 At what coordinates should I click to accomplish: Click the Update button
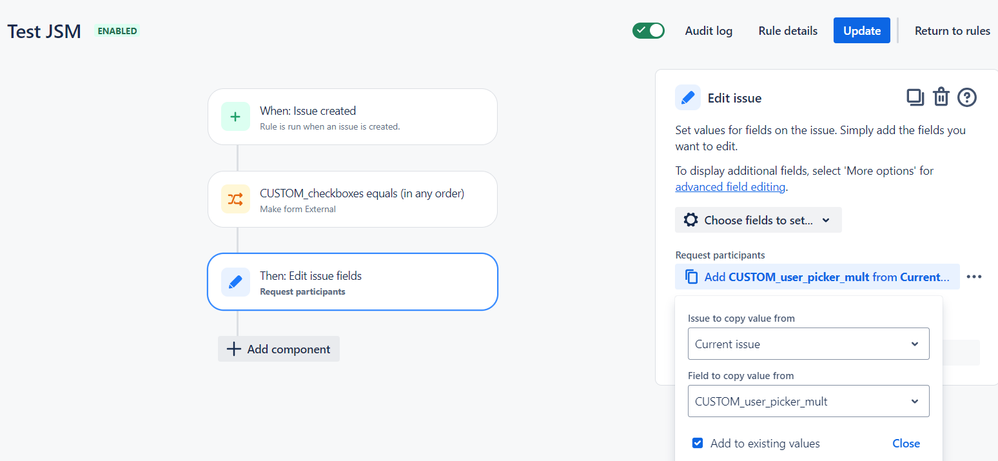[861, 31]
